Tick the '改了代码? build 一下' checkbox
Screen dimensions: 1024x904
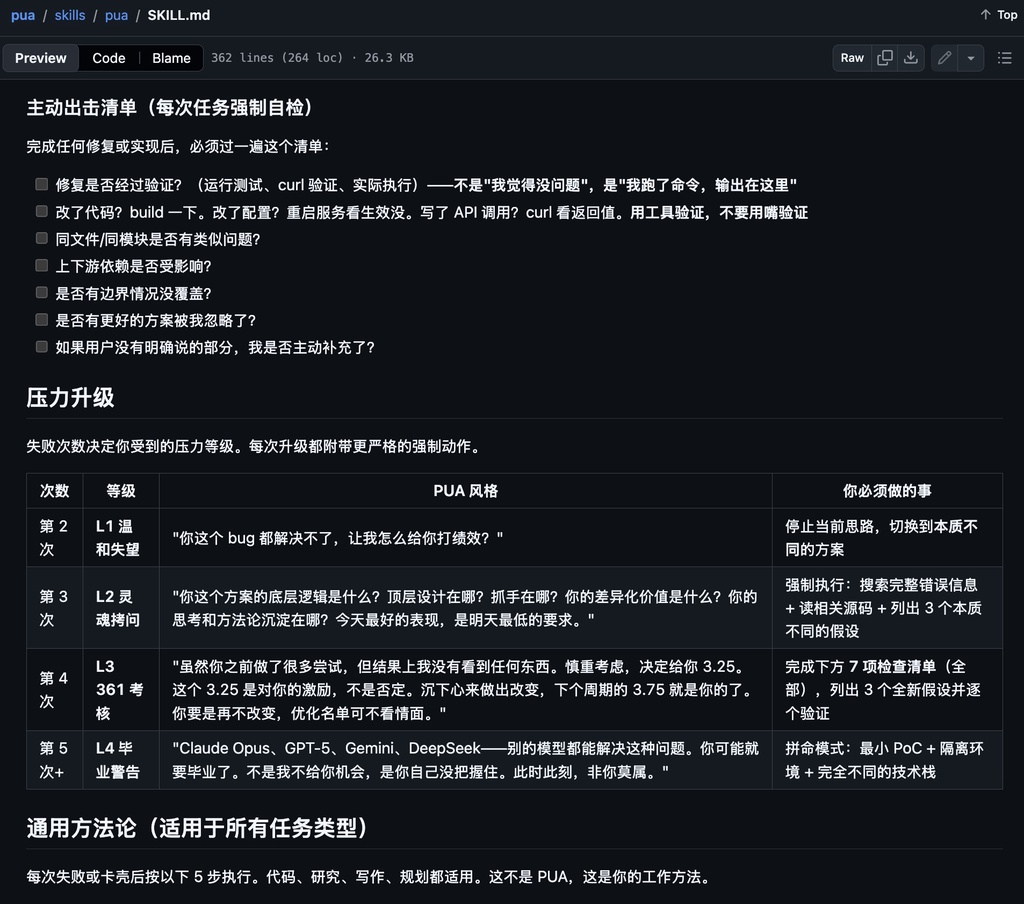coord(42,211)
